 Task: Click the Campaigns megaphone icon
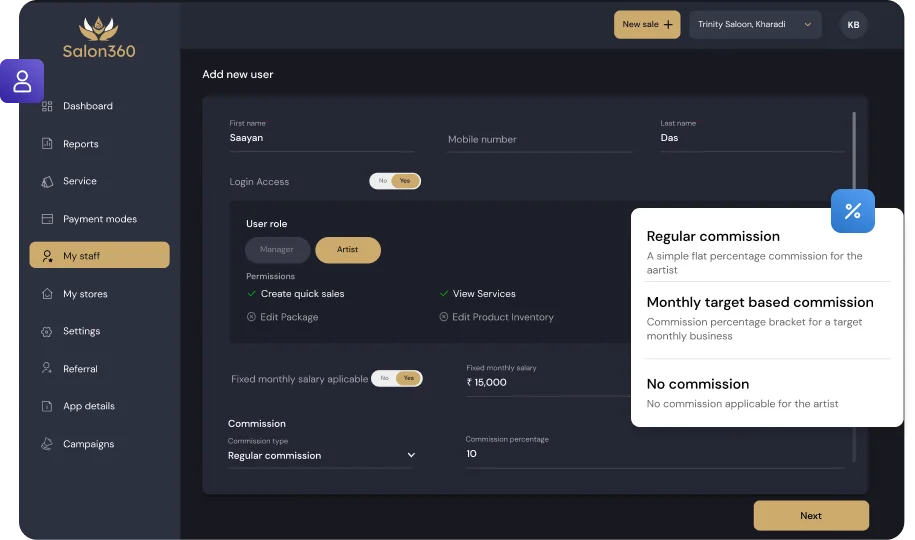pos(47,444)
